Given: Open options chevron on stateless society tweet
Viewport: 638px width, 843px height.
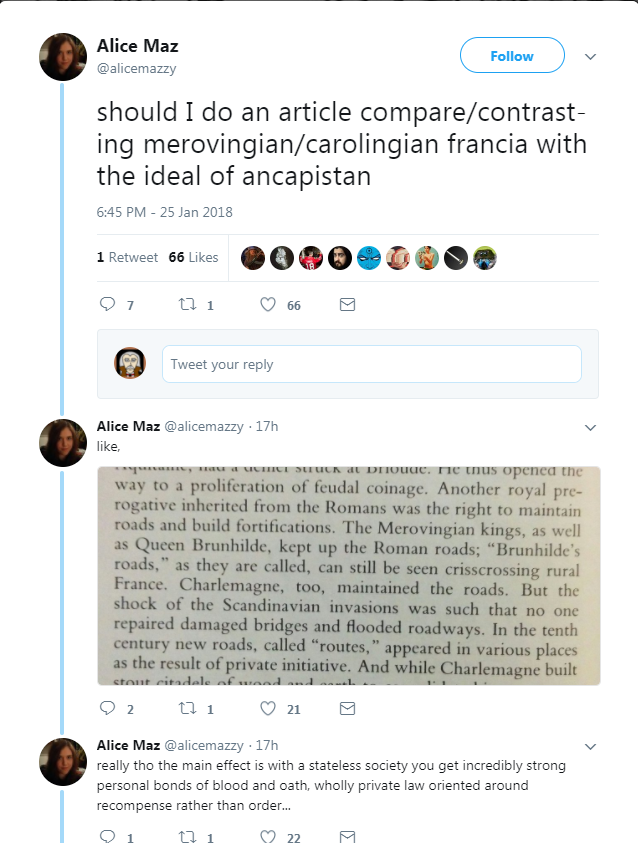Looking at the screenshot, I should click(x=590, y=747).
